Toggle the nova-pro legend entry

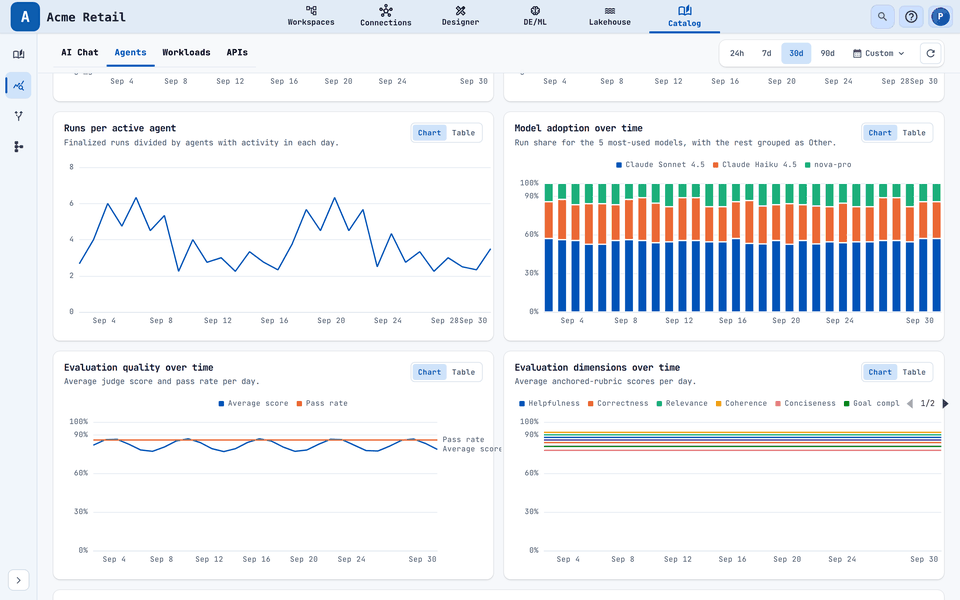828,165
